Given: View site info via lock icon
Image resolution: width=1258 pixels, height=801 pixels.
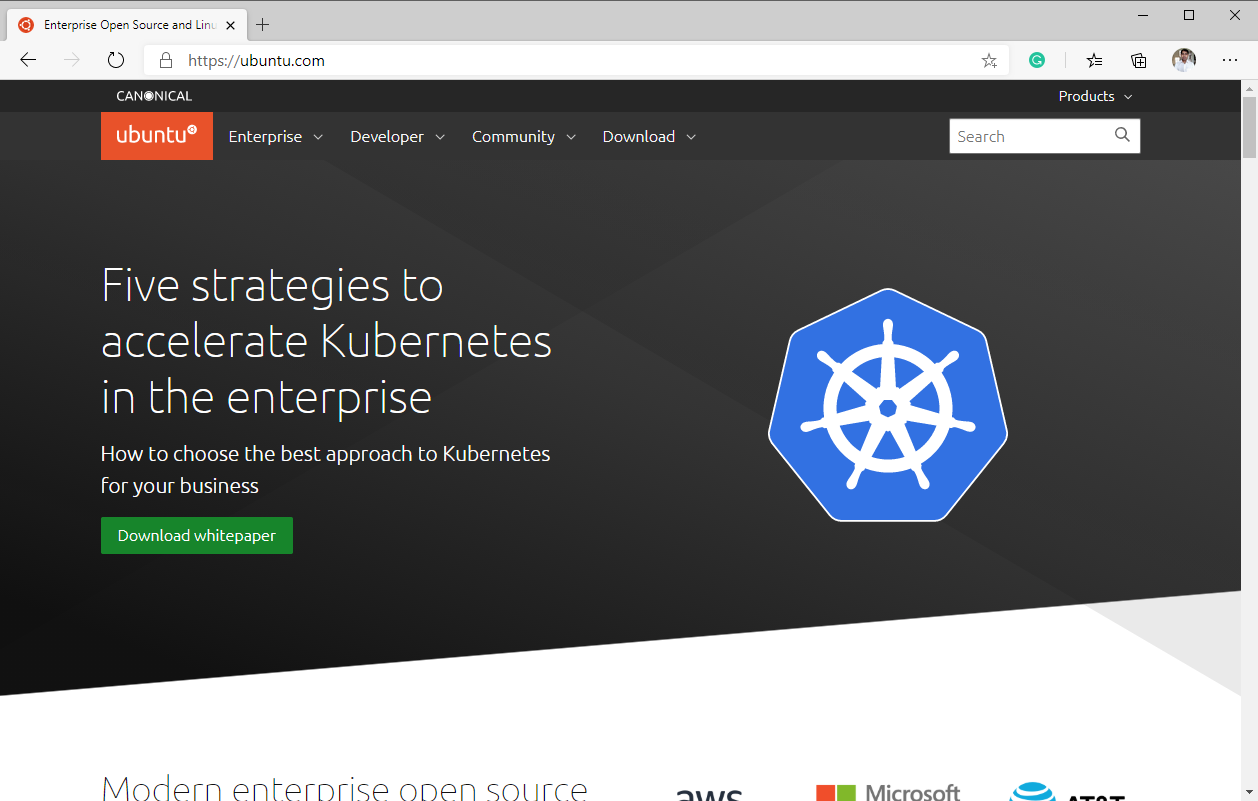Looking at the screenshot, I should [166, 60].
